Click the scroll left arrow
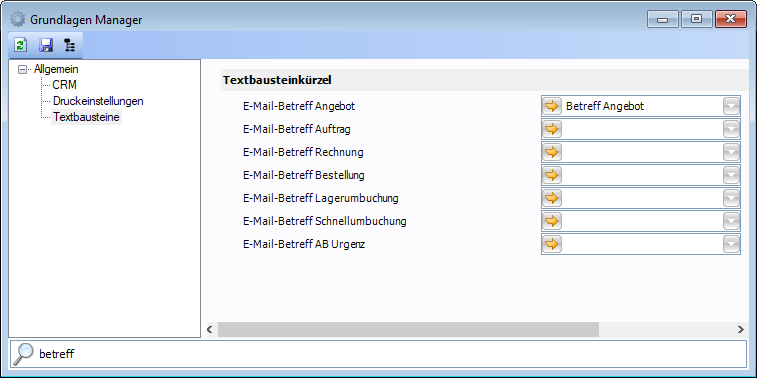 point(210,329)
